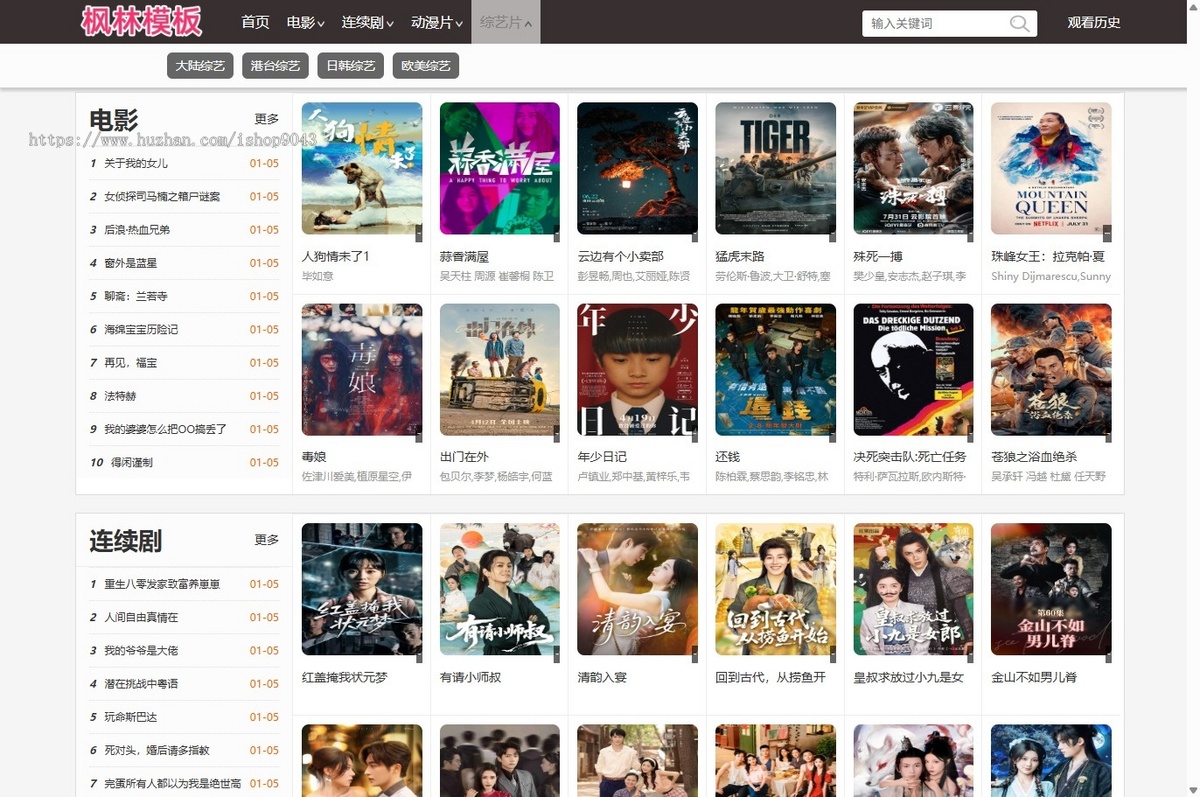This screenshot has width=1200, height=797.
Task: Open the 苍狼之浴血绝杀 poster
Action: [x=1051, y=370]
